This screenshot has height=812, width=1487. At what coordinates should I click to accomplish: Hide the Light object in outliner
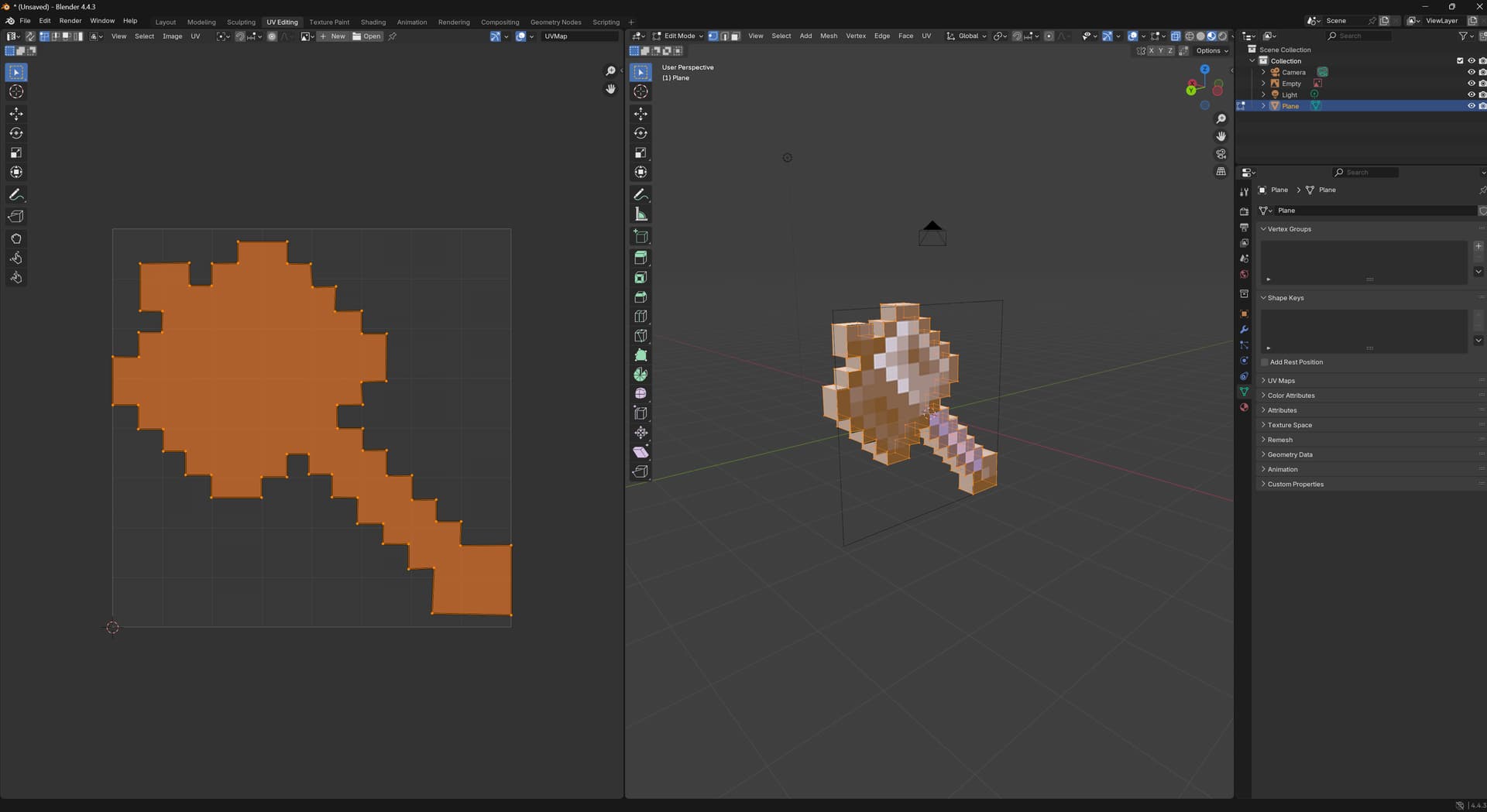pos(1471,95)
